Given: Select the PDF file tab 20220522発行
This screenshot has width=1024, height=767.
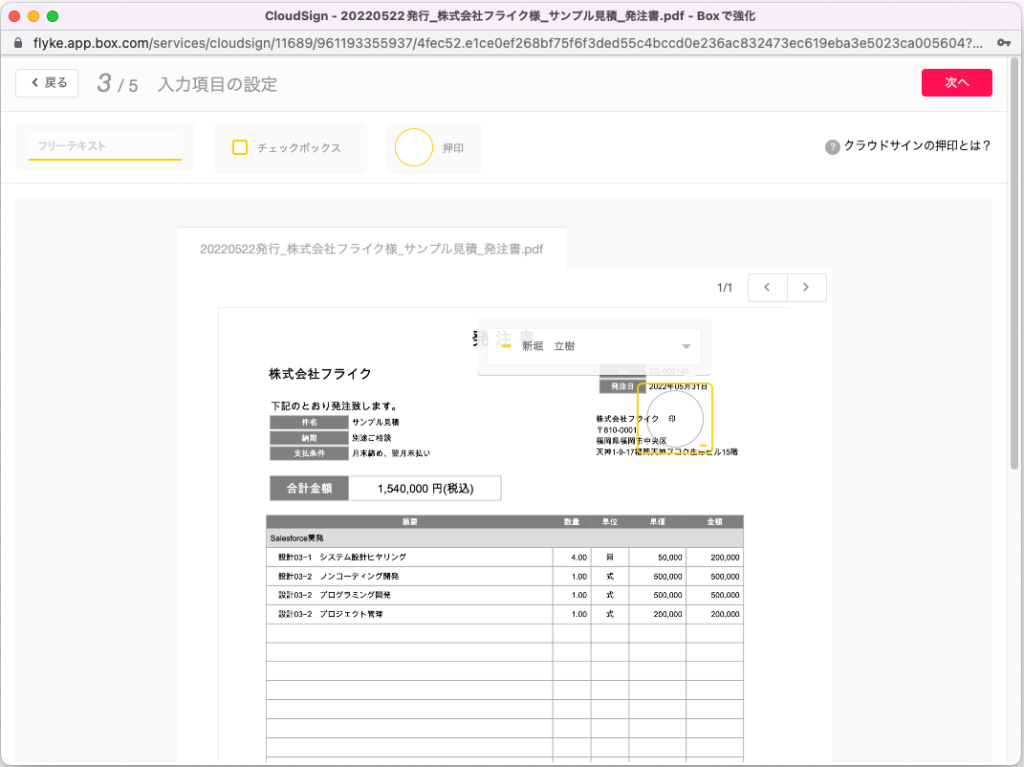Looking at the screenshot, I should (372, 249).
